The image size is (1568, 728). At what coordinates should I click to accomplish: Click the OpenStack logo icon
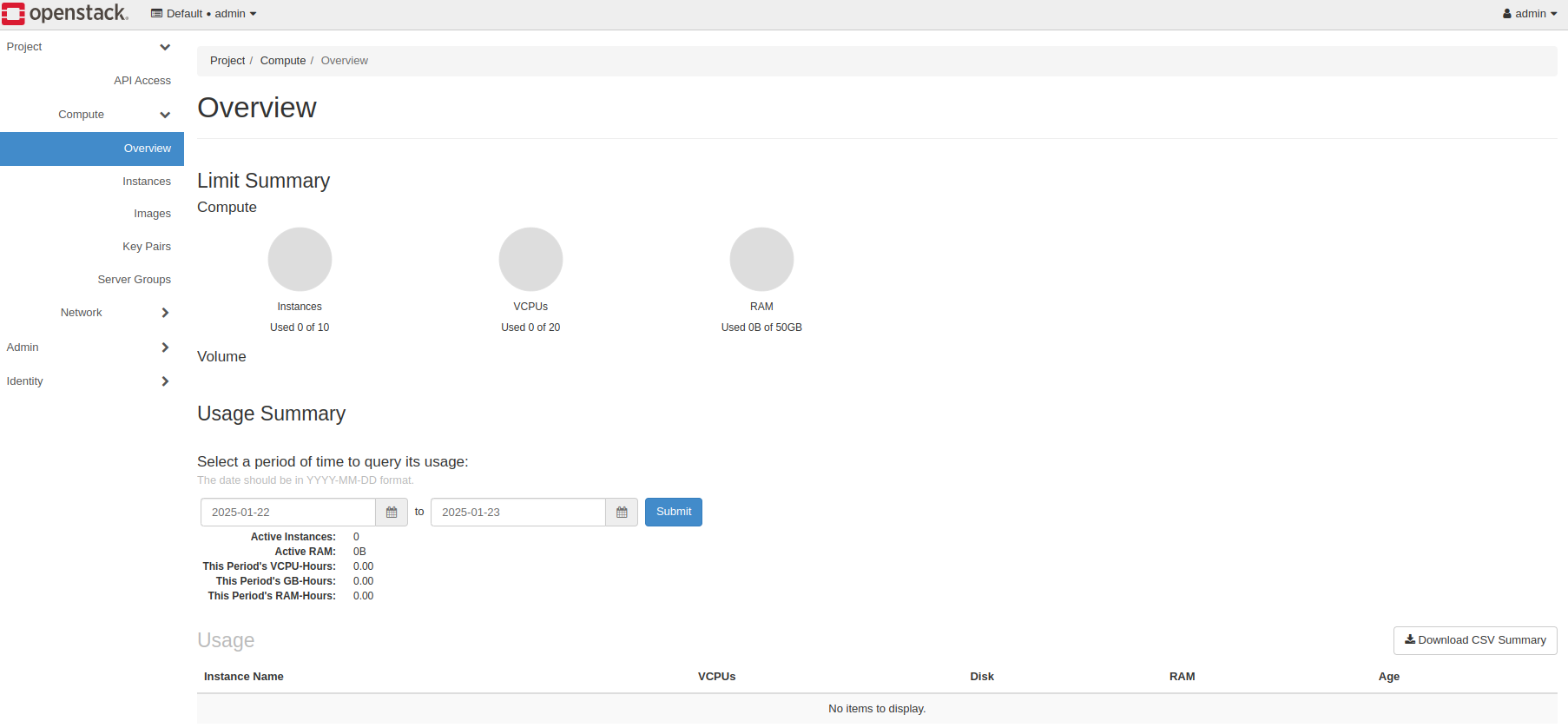(x=14, y=14)
